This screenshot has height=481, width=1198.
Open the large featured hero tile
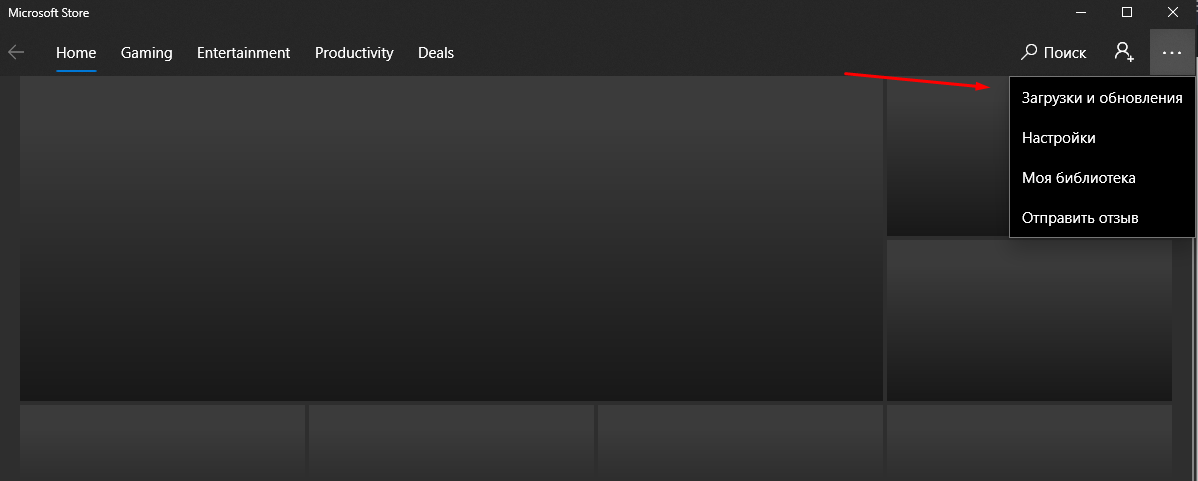coord(451,240)
